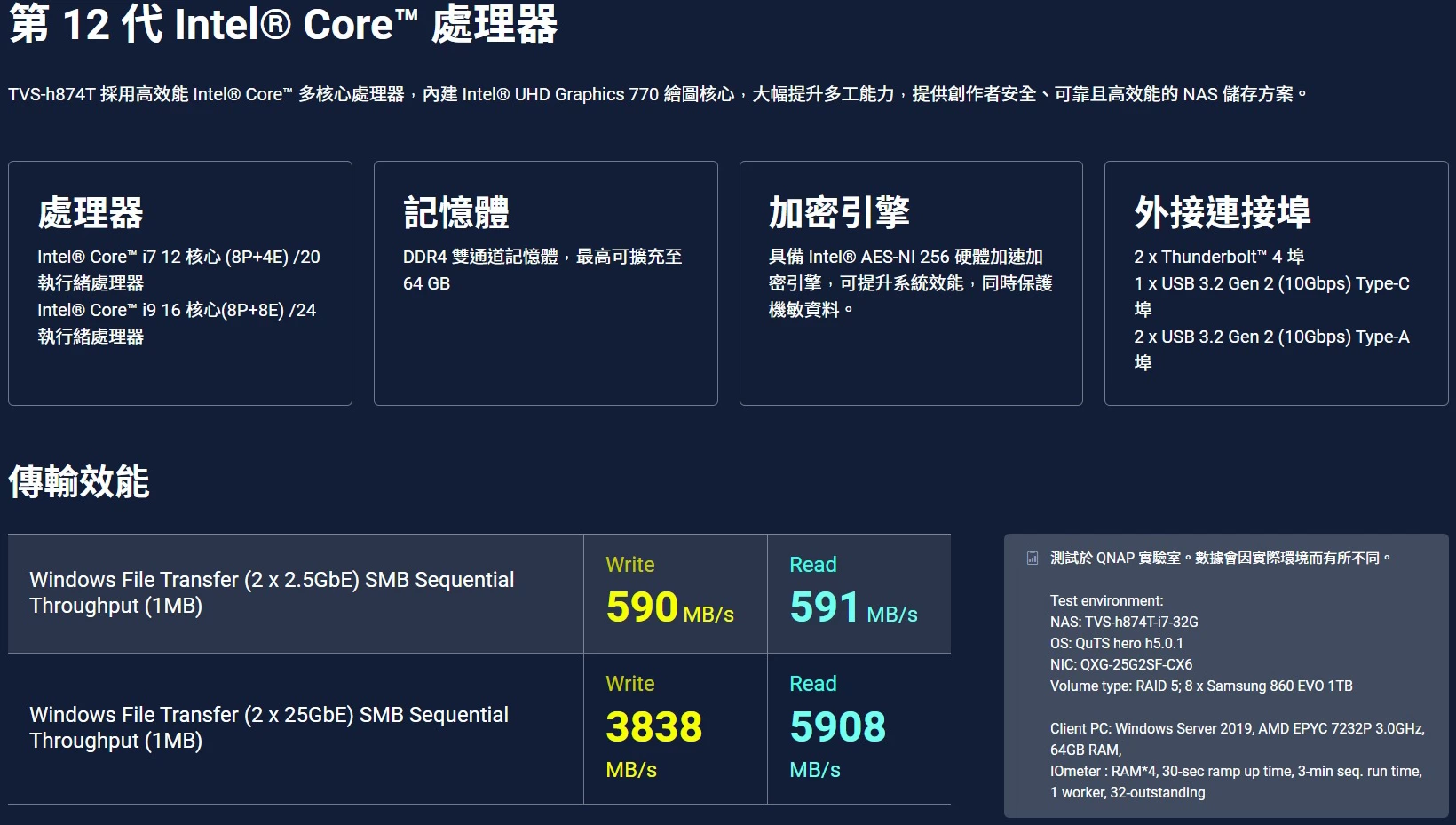1456x825 pixels.
Task: Click the IOmeter : RAM*4 test settings line
Action: (1236, 781)
